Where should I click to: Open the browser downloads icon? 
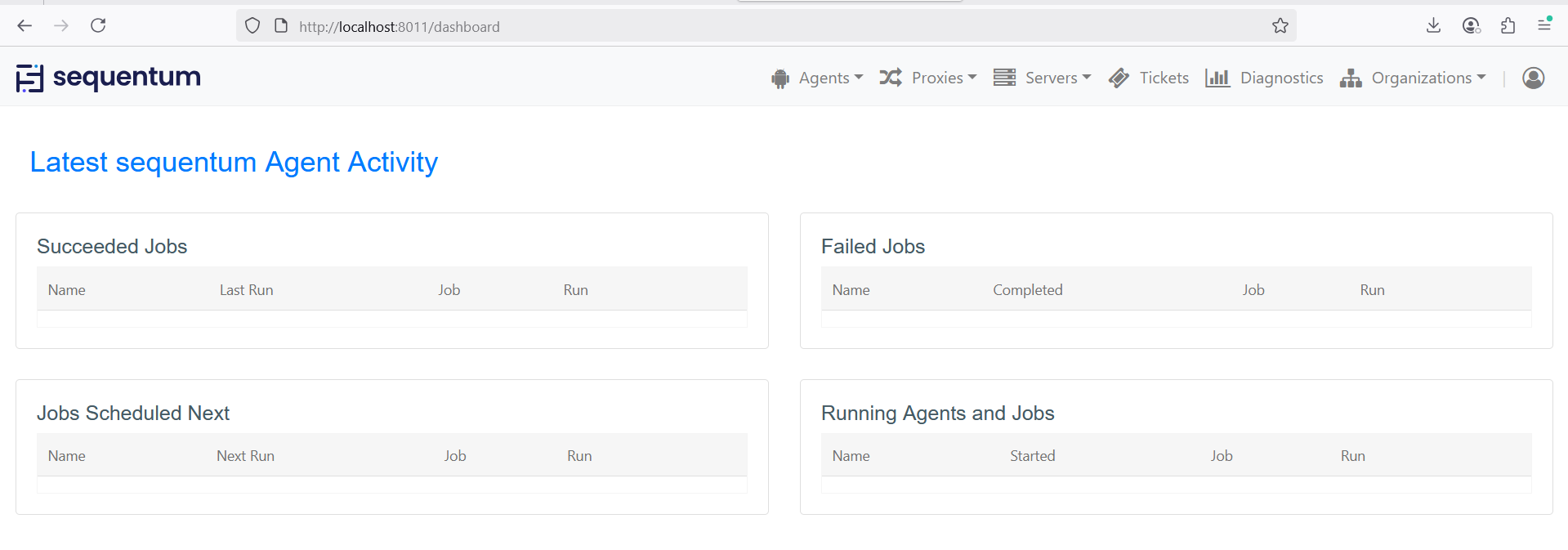[x=1433, y=26]
